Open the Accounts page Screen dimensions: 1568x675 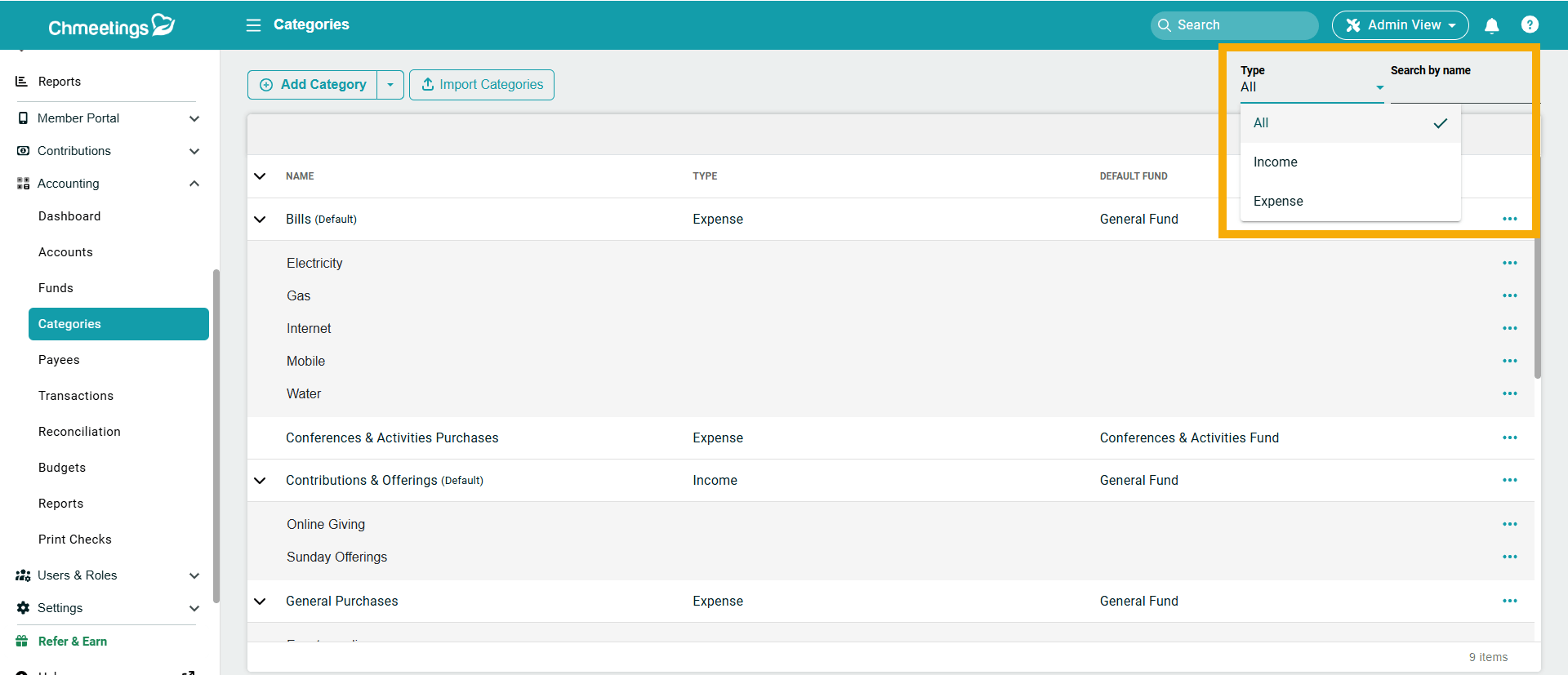pos(65,252)
